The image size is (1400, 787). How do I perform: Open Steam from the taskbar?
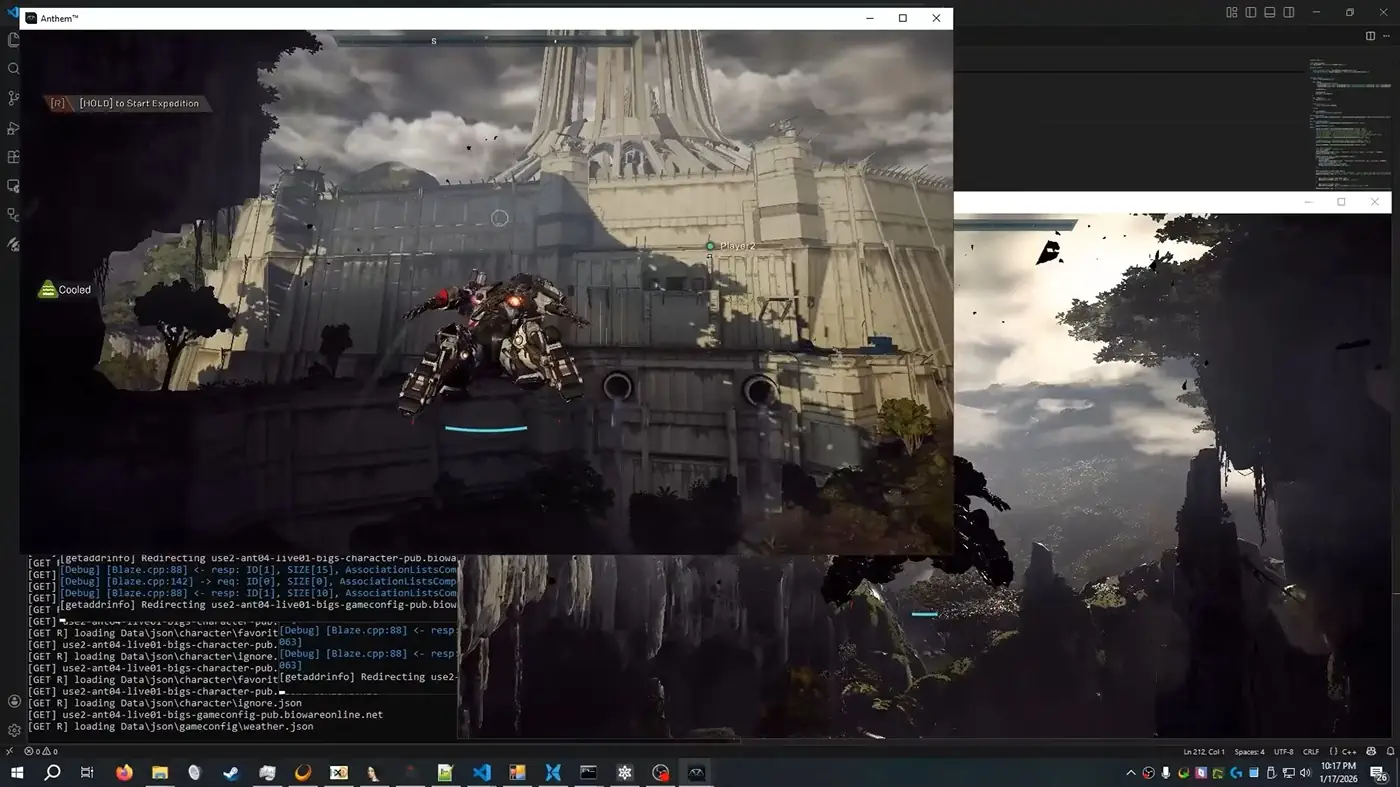click(231, 773)
